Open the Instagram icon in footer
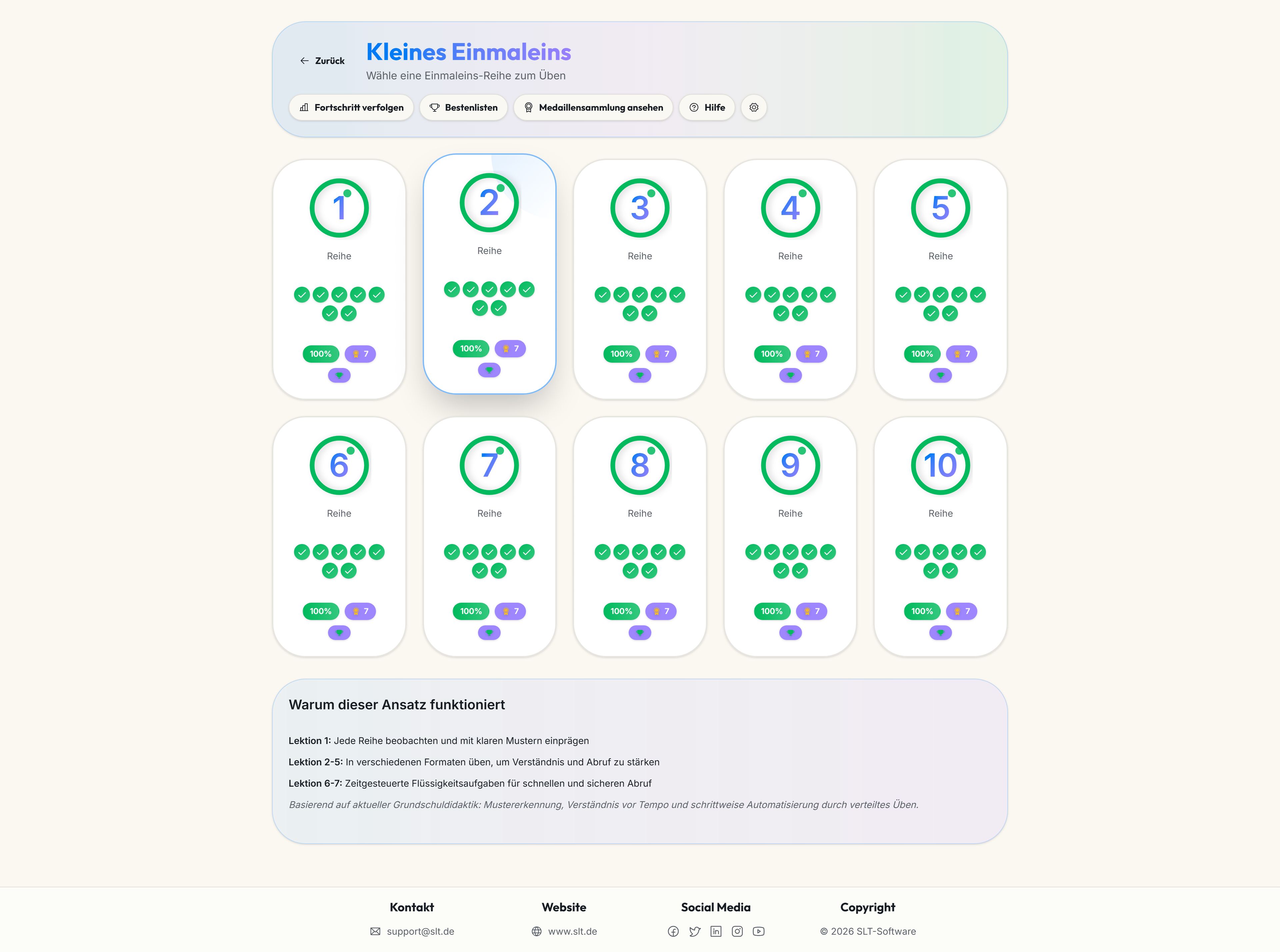 coord(737,931)
